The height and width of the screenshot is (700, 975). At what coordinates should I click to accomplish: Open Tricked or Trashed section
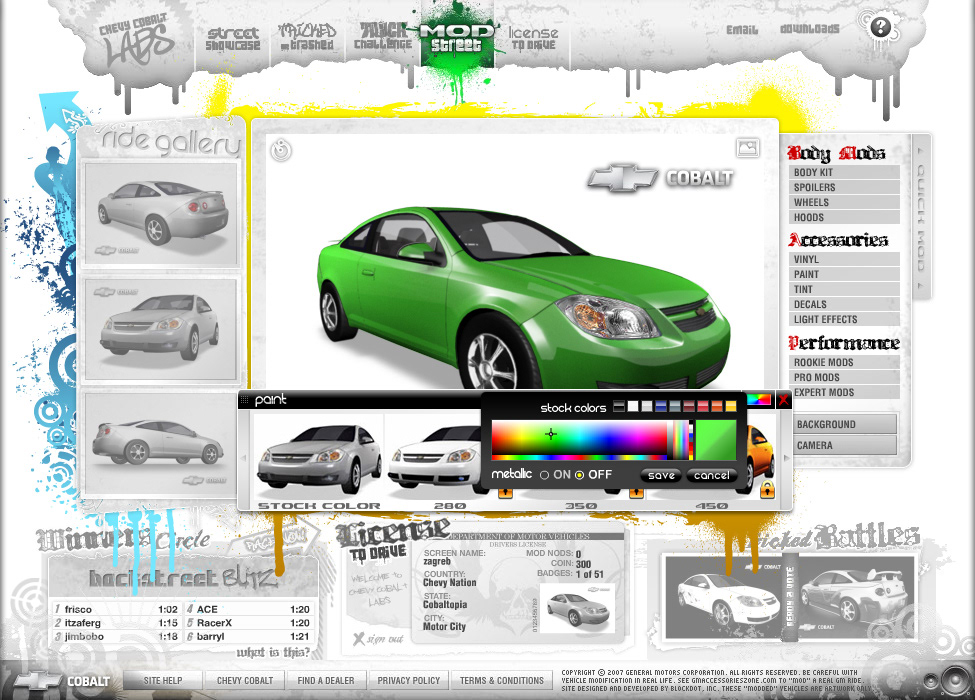tap(307, 37)
